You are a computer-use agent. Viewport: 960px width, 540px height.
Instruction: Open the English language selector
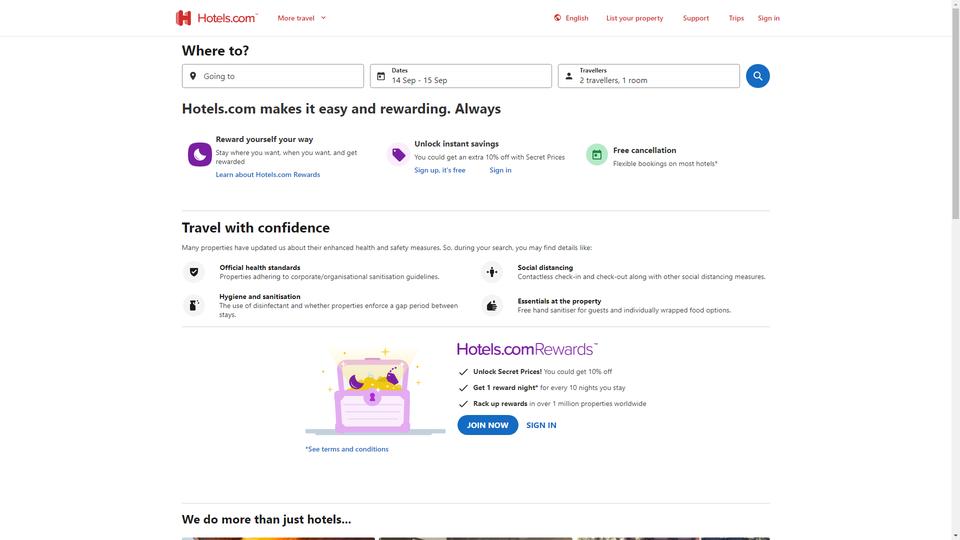coord(571,18)
